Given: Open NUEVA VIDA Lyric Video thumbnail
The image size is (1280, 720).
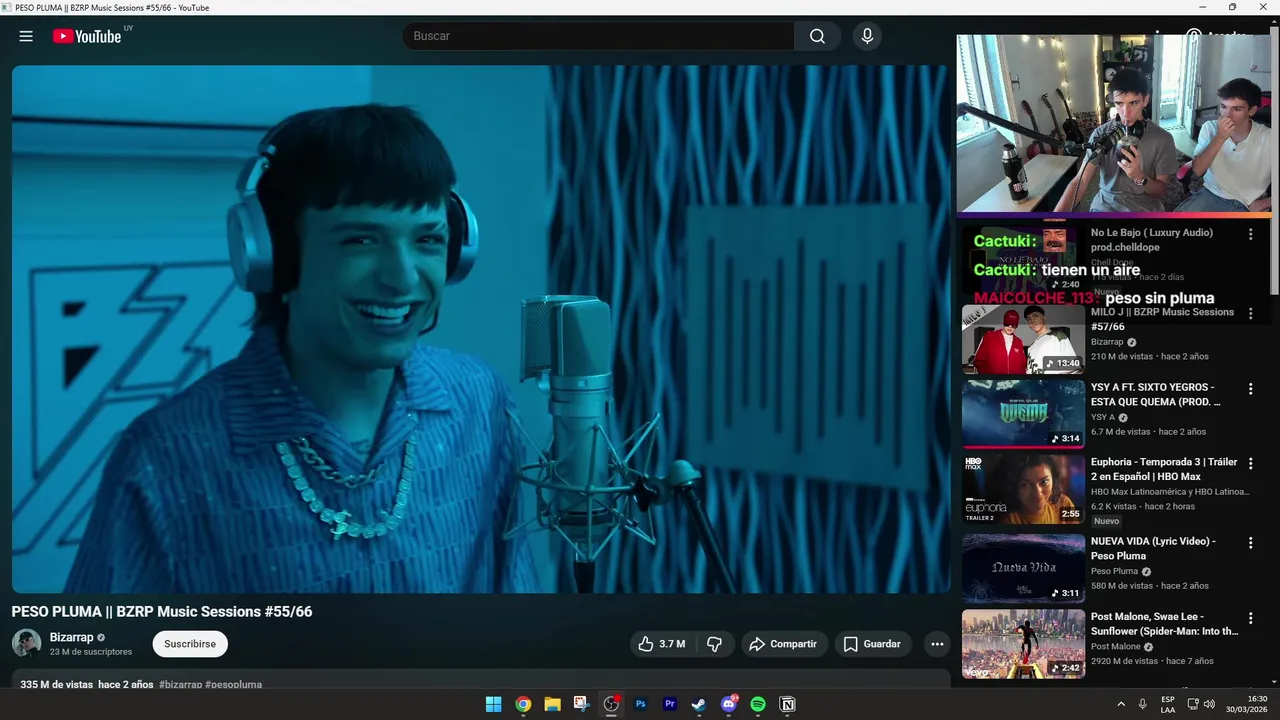Looking at the screenshot, I should (1023, 568).
